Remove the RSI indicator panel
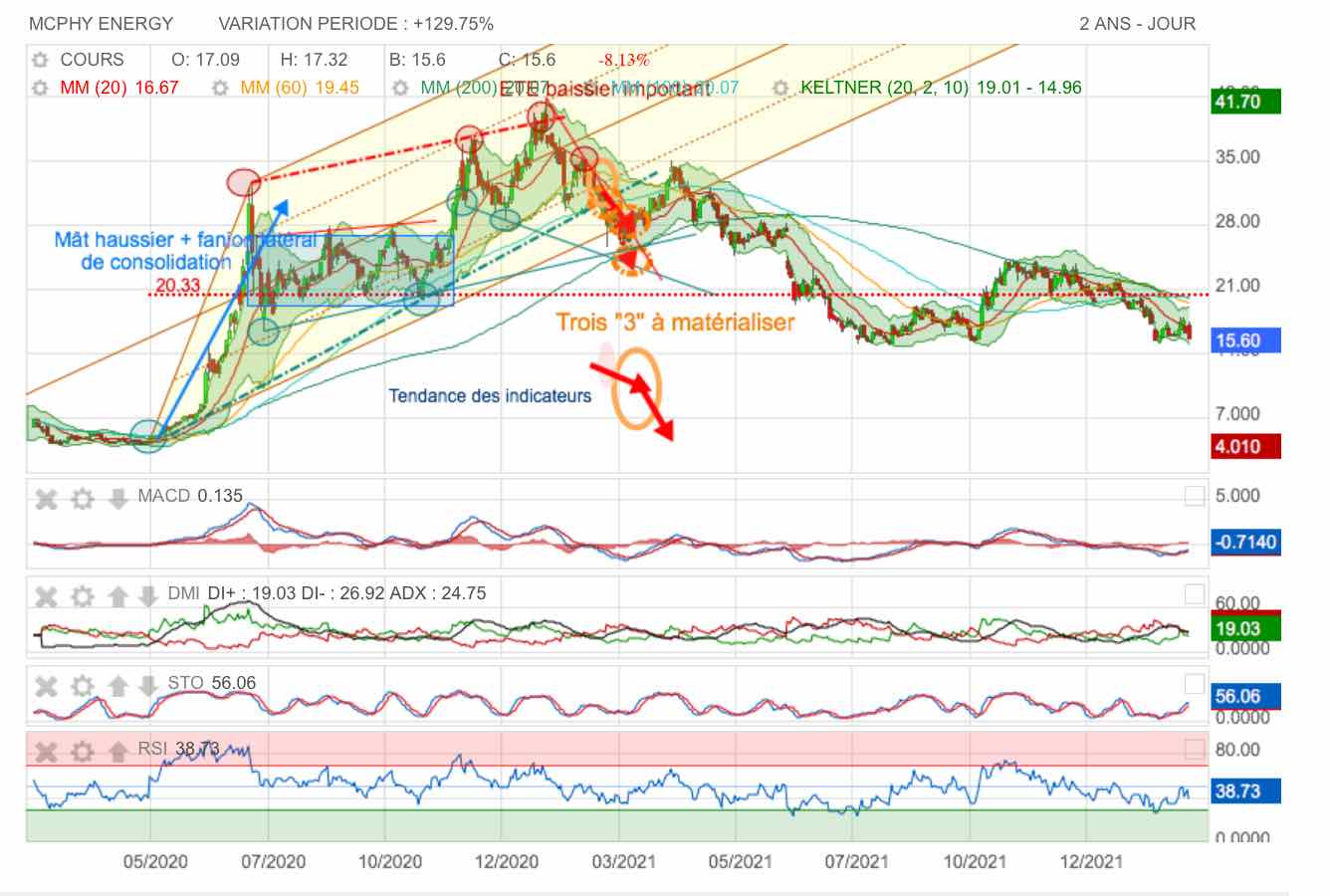1330x896 pixels. (47, 751)
